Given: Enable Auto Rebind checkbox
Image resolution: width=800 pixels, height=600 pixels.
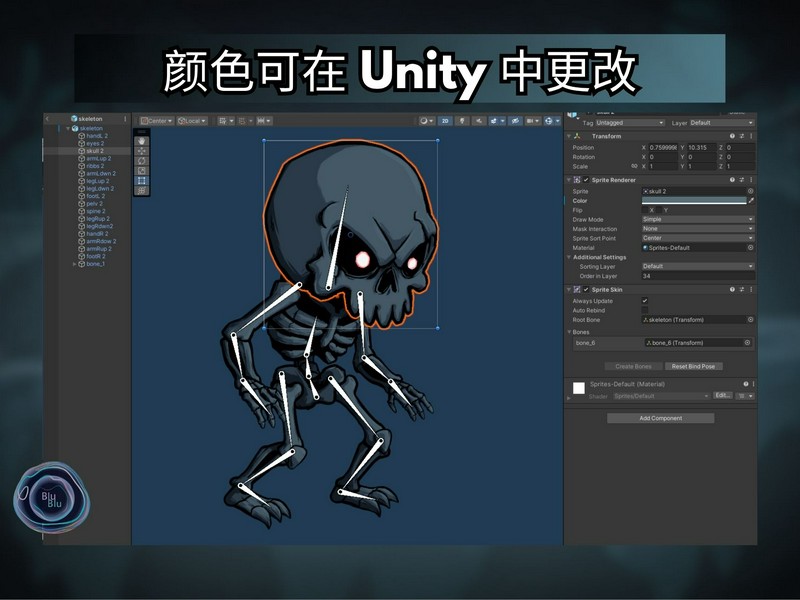Looking at the screenshot, I should tap(645, 310).
